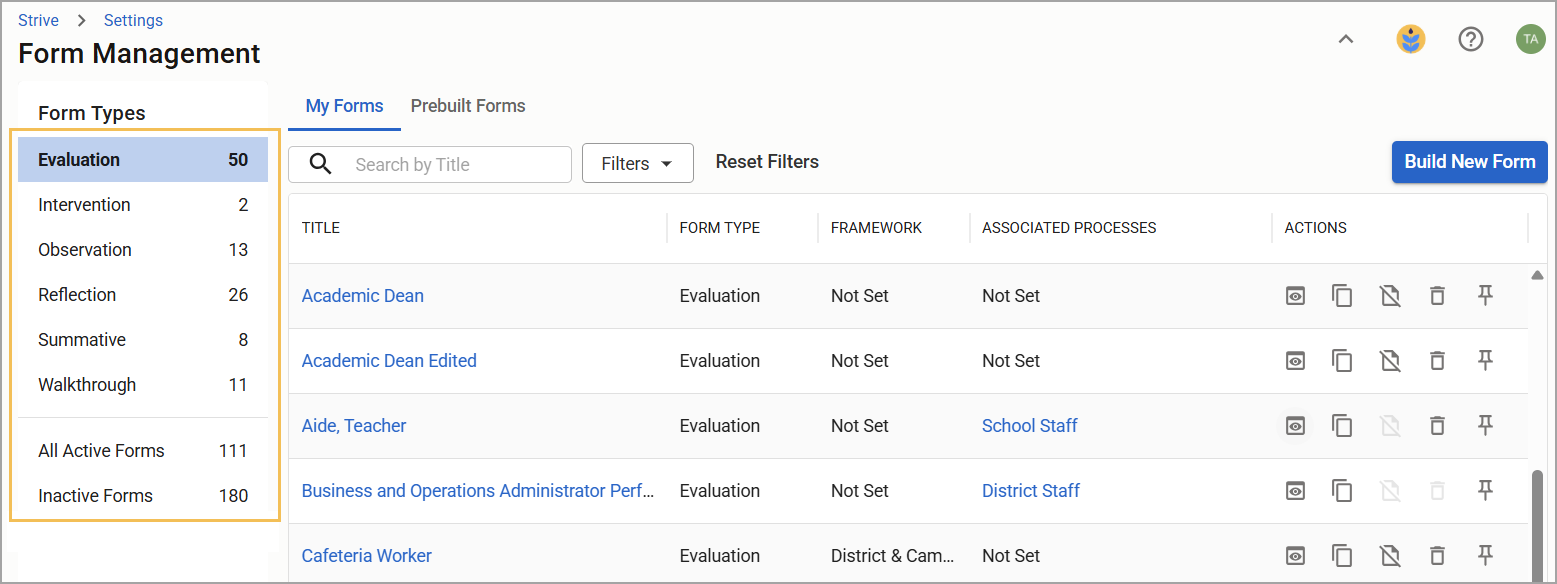Click Reset Filters
This screenshot has width=1557, height=584.
(767, 162)
